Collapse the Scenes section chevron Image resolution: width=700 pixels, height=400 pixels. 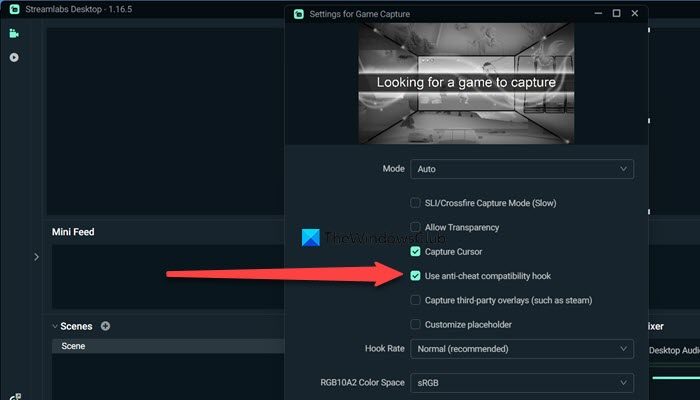(54, 326)
